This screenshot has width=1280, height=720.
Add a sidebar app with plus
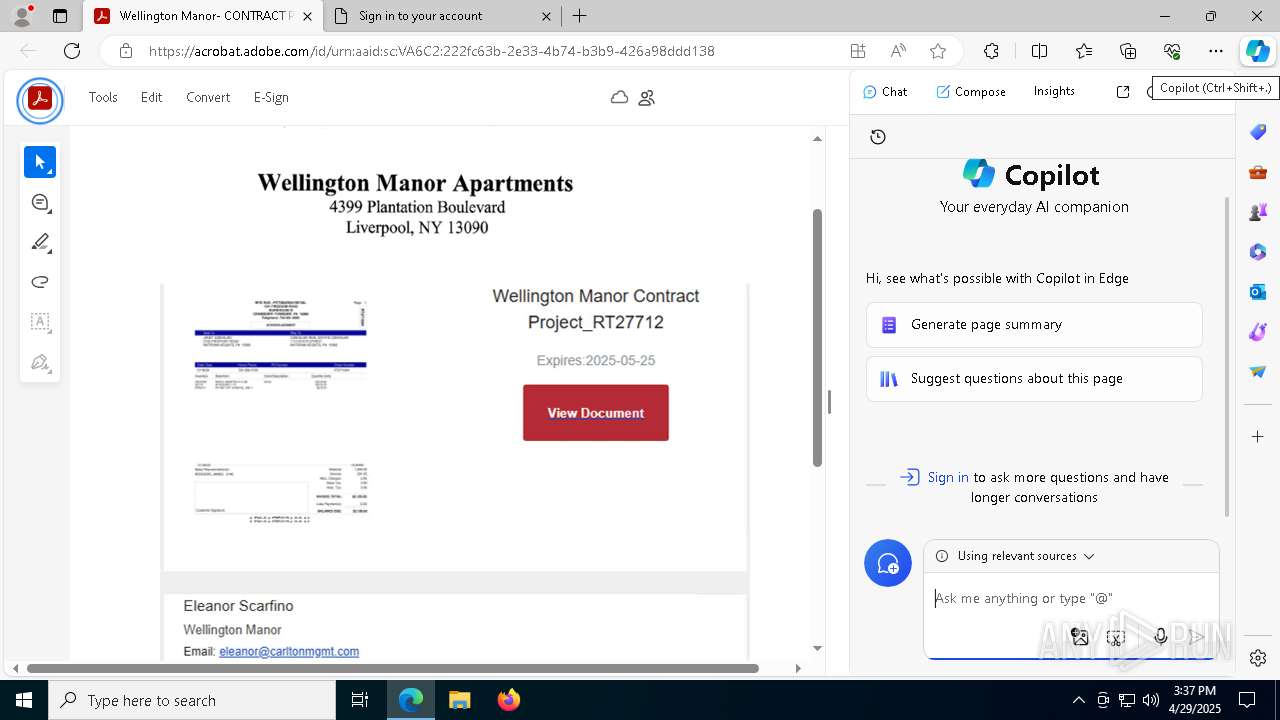click(x=1258, y=436)
